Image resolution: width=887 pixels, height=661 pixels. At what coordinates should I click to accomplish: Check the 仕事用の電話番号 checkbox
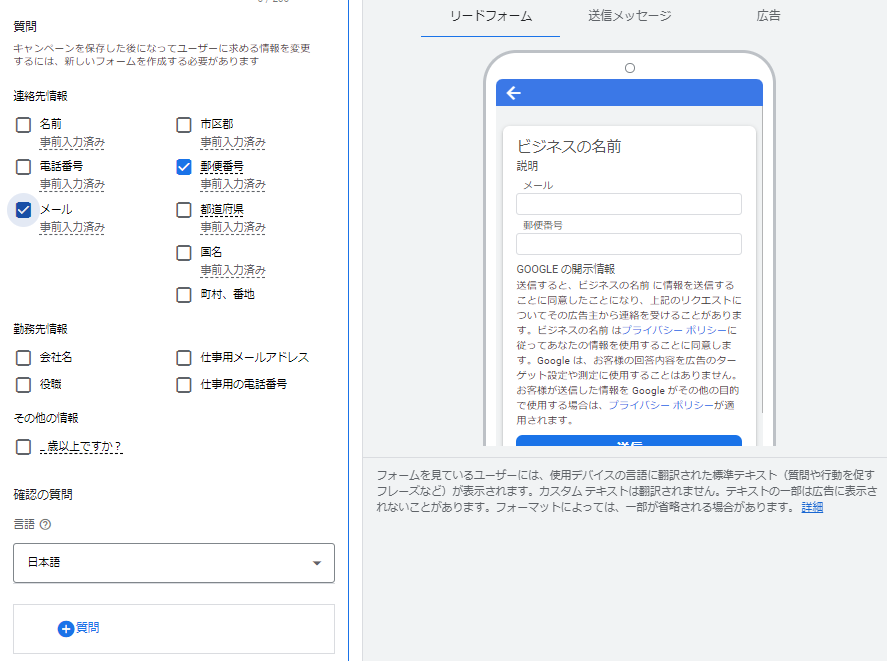click(184, 385)
